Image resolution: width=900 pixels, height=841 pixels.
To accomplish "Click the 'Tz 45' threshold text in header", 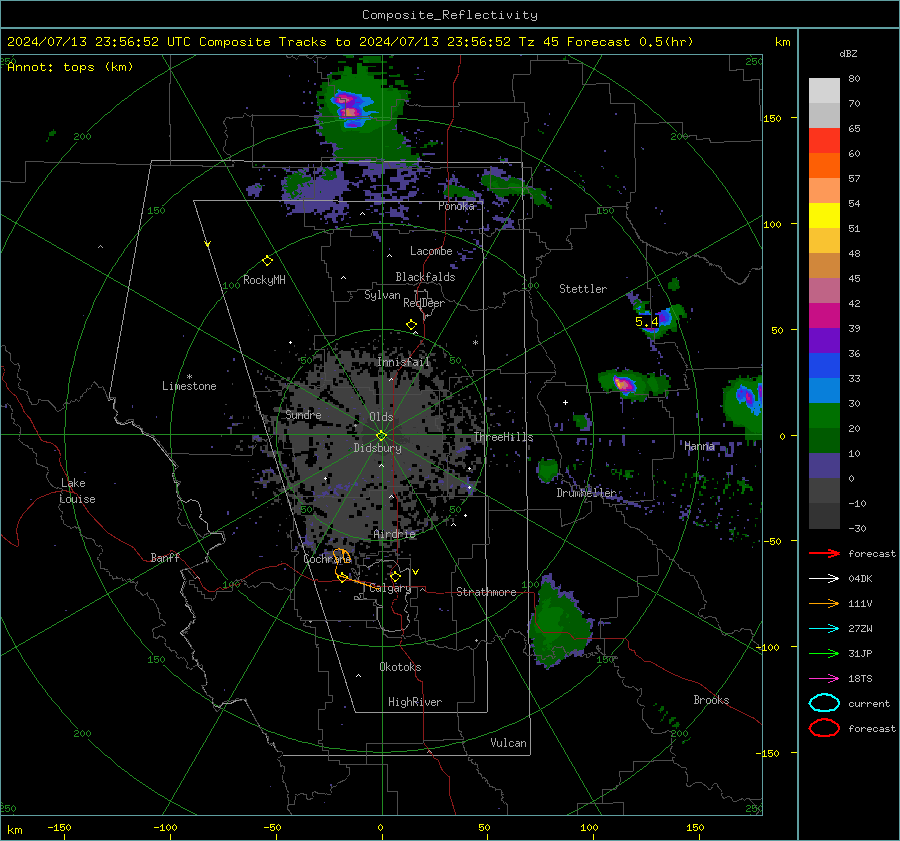I will (538, 42).
